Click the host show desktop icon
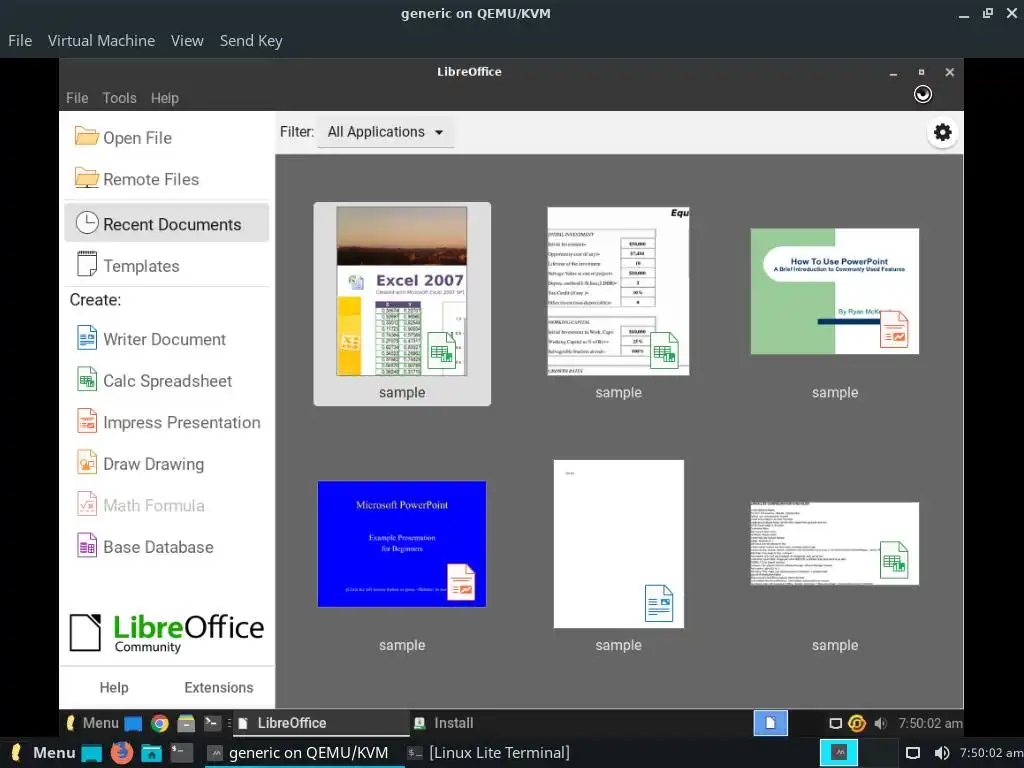This screenshot has width=1024, height=768. (91, 753)
